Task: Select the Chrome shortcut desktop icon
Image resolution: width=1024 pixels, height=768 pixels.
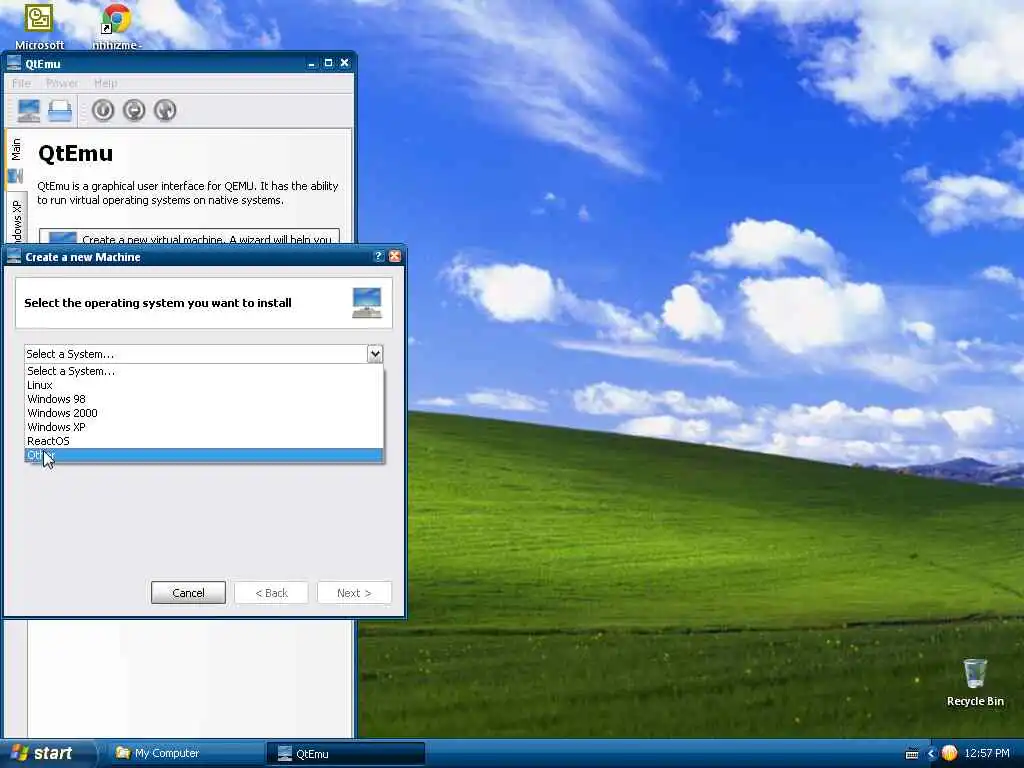Action: [116, 26]
